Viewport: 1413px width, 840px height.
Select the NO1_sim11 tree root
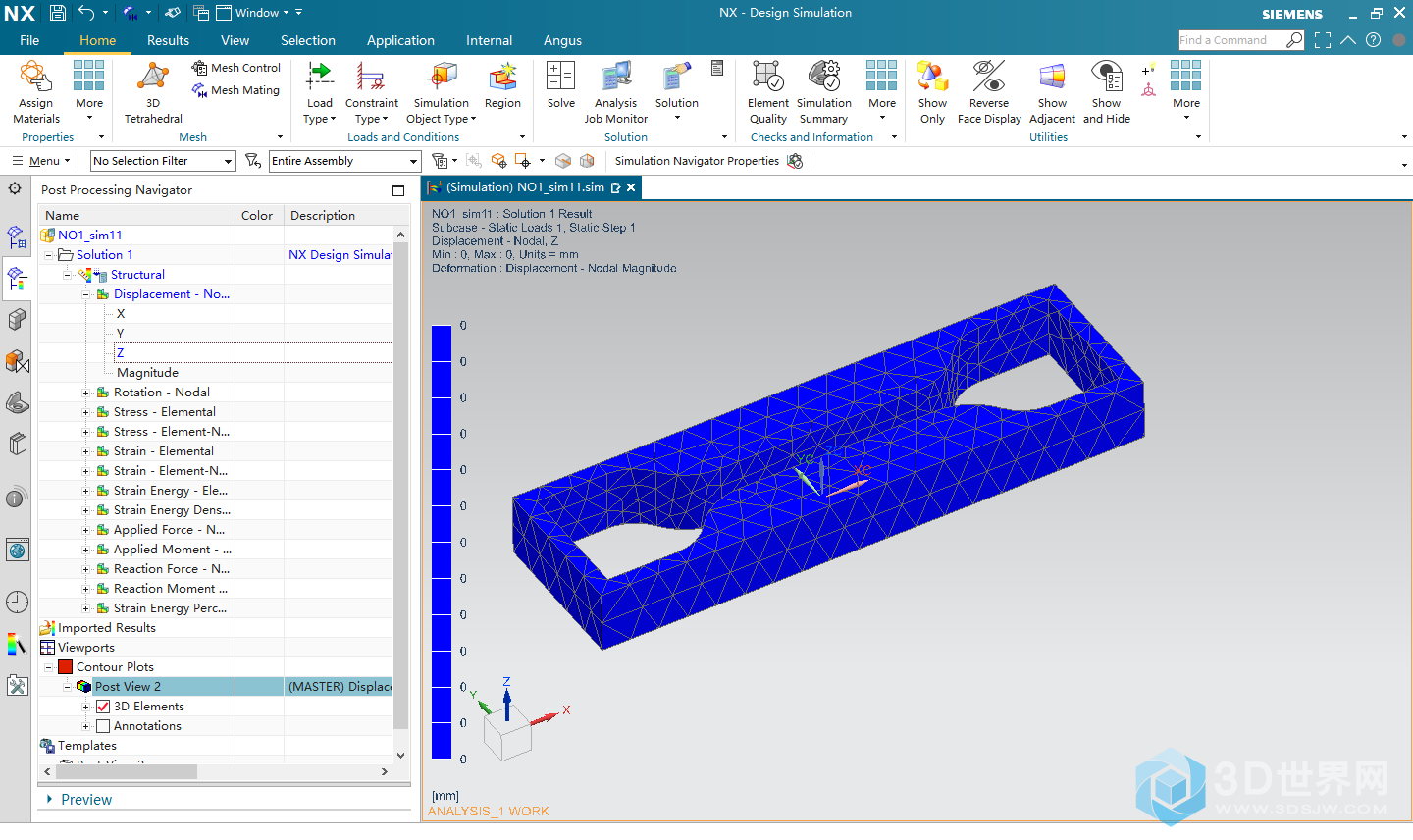[89, 236]
